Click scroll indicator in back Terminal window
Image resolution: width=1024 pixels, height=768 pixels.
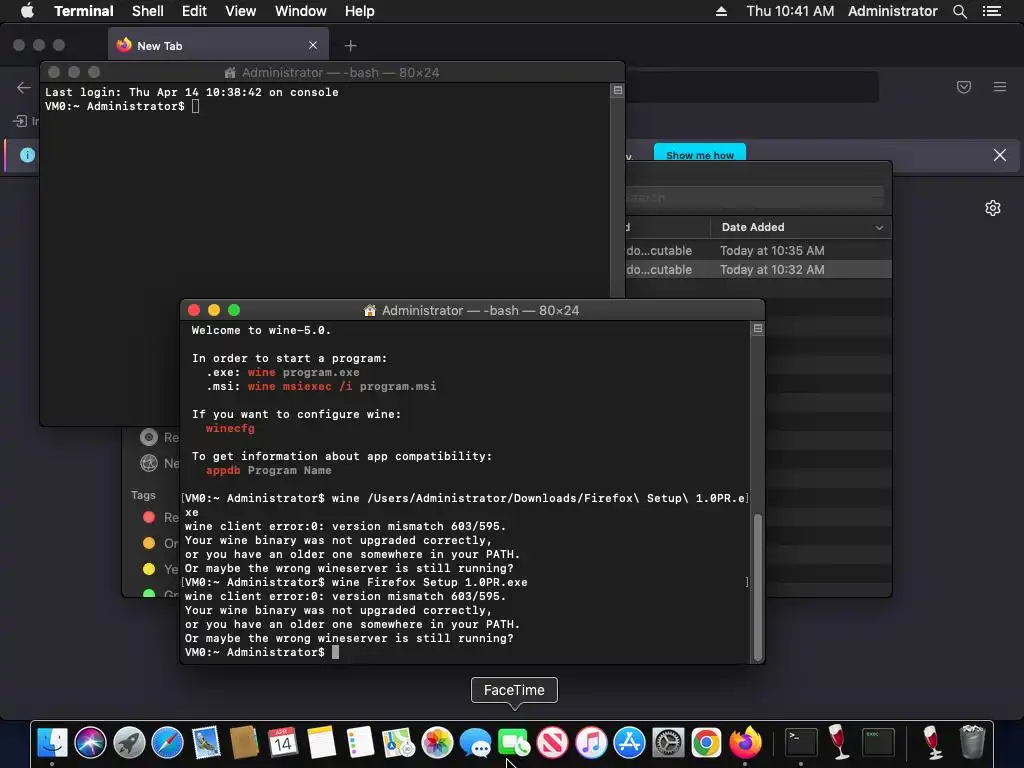pos(617,90)
